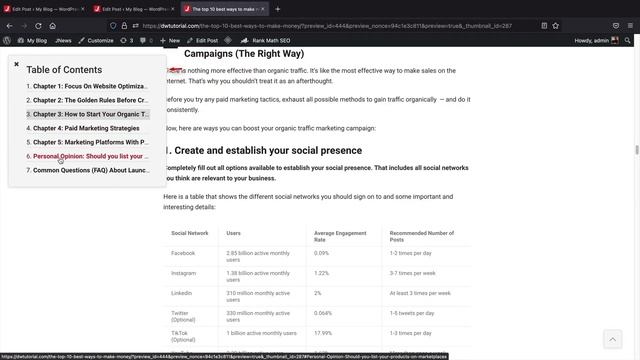Click the scroll-to-top arrow button
640x360 pixels.
pyautogui.click(x=613, y=339)
